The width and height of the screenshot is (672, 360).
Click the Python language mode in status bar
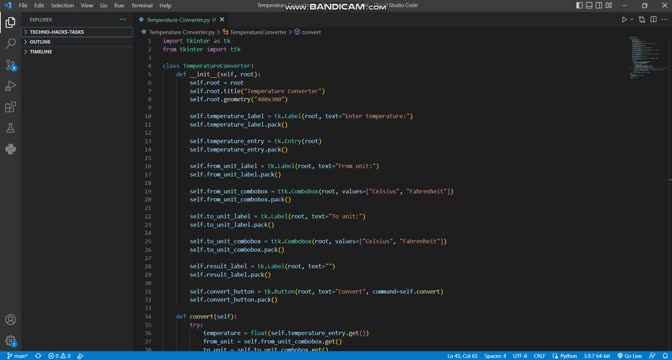point(564,356)
